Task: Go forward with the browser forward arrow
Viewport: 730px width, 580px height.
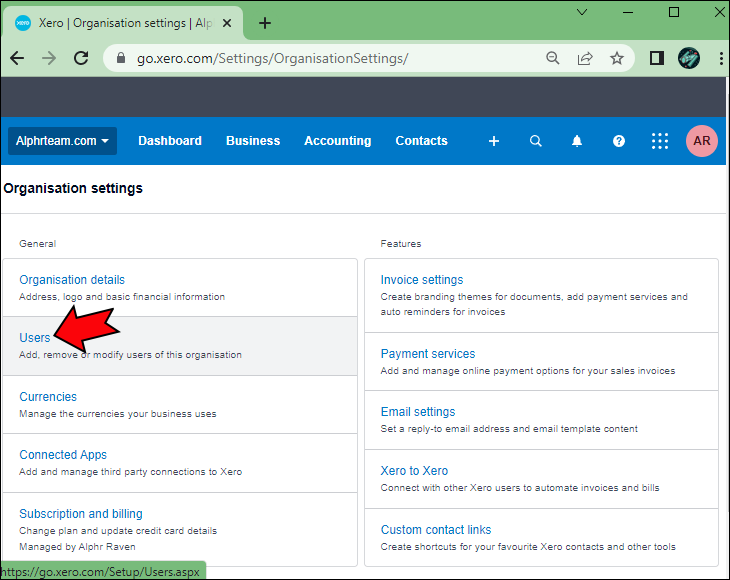Action: (49, 58)
